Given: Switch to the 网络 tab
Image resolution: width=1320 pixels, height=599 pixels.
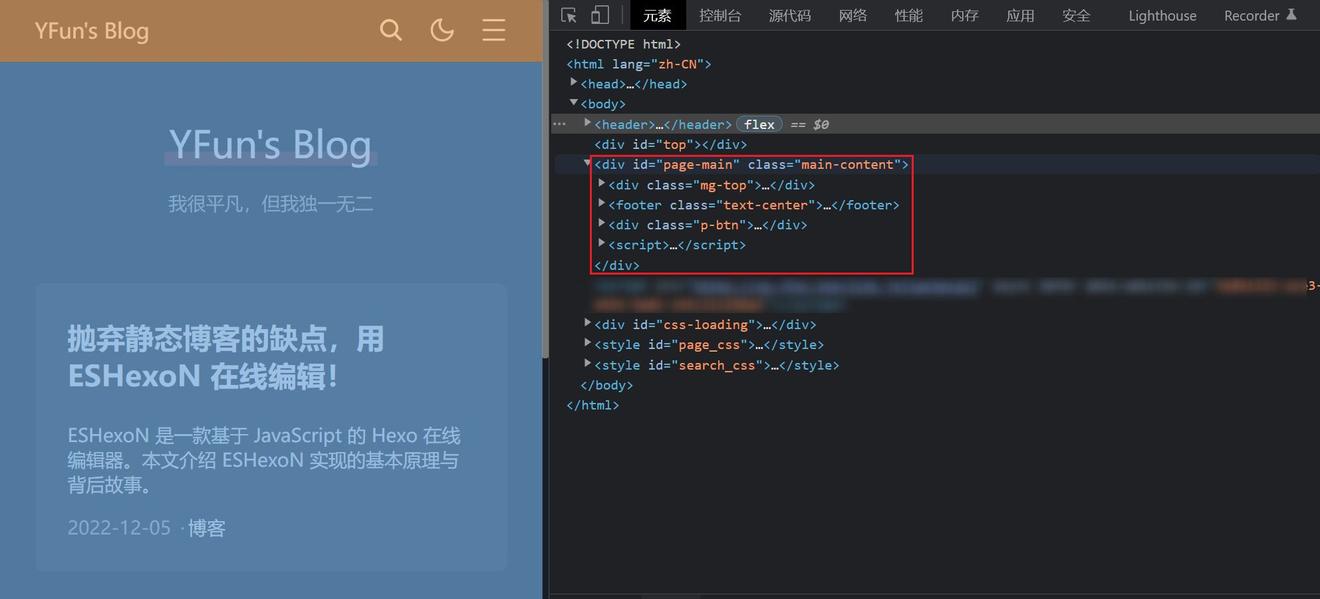Looking at the screenshot, I should click(852, 15).
